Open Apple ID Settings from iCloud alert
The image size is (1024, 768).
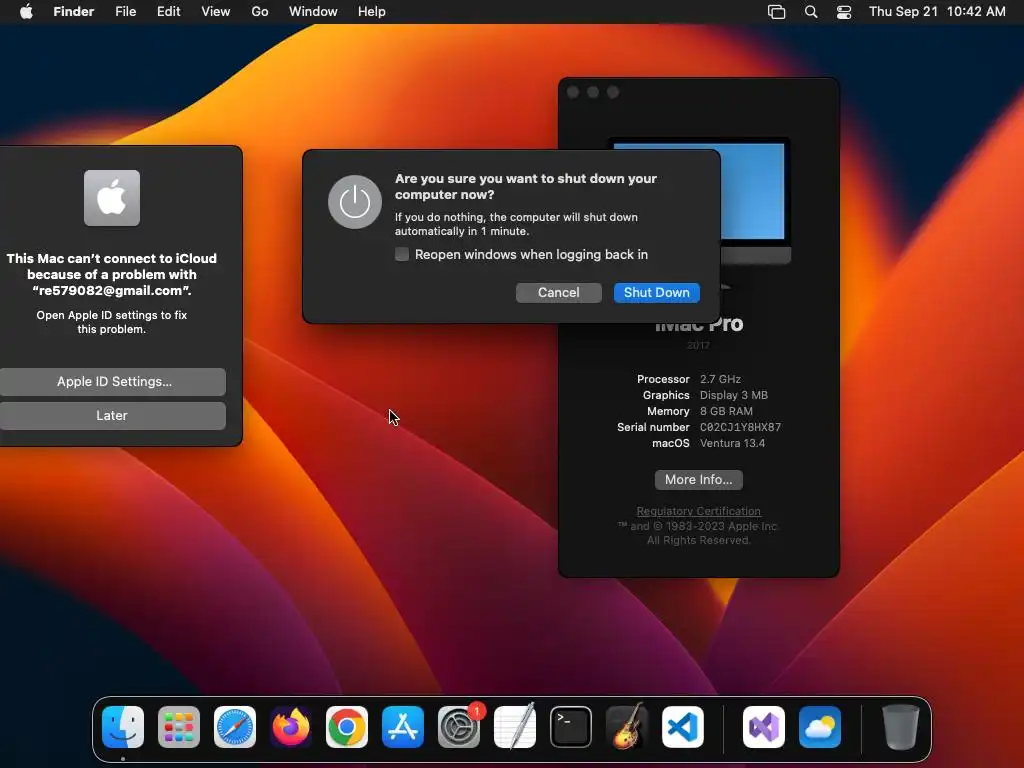click(114, 381)
